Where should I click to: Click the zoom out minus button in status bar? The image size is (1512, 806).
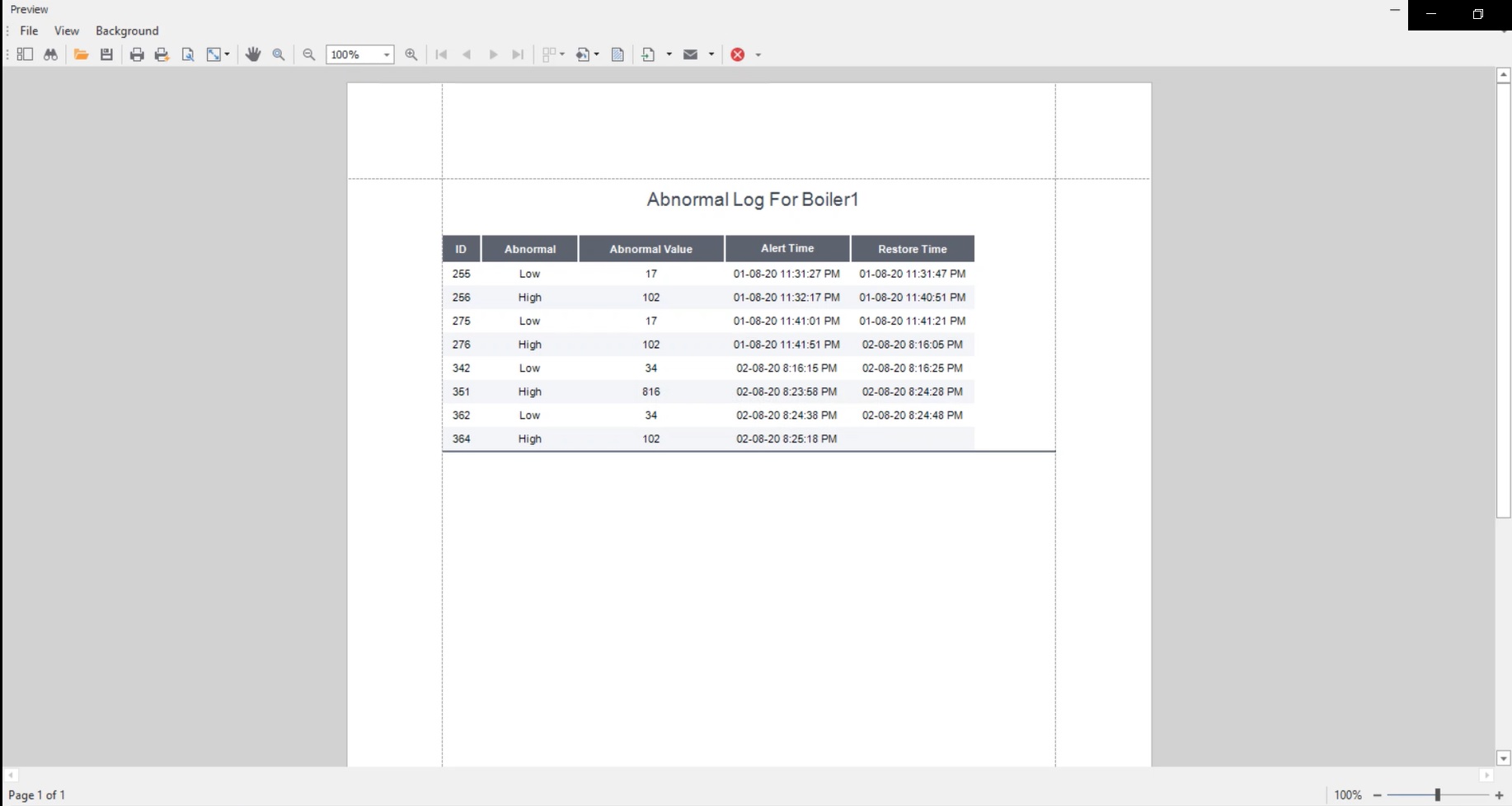[x=1377, y=795]
